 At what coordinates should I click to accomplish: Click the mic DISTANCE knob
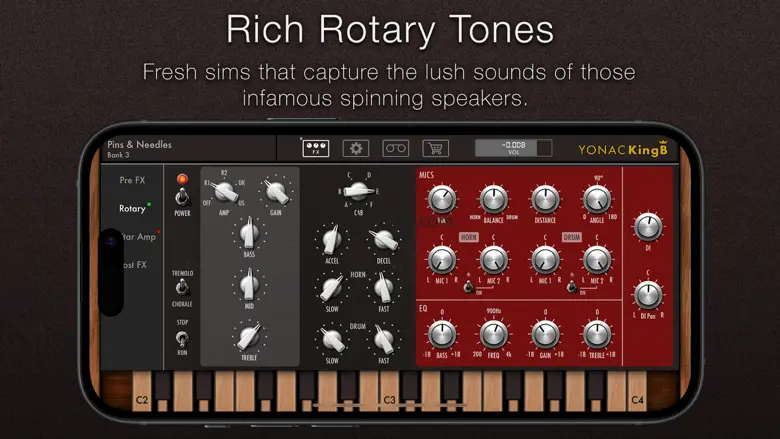545,199
